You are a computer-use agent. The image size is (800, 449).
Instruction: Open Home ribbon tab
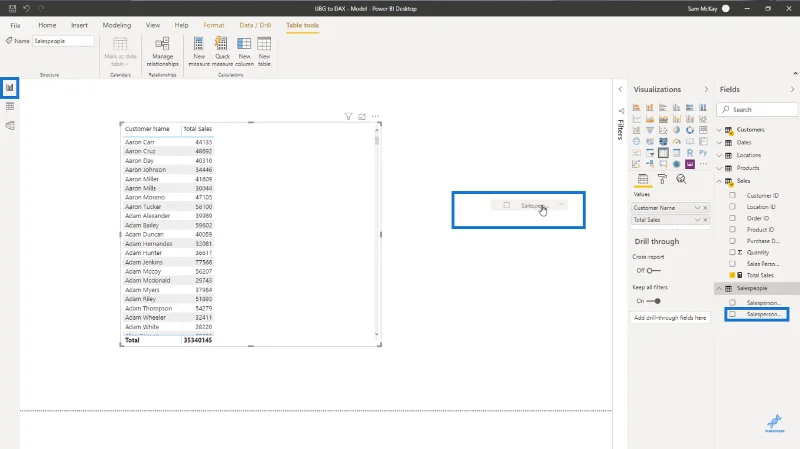[x=47, y=25]
